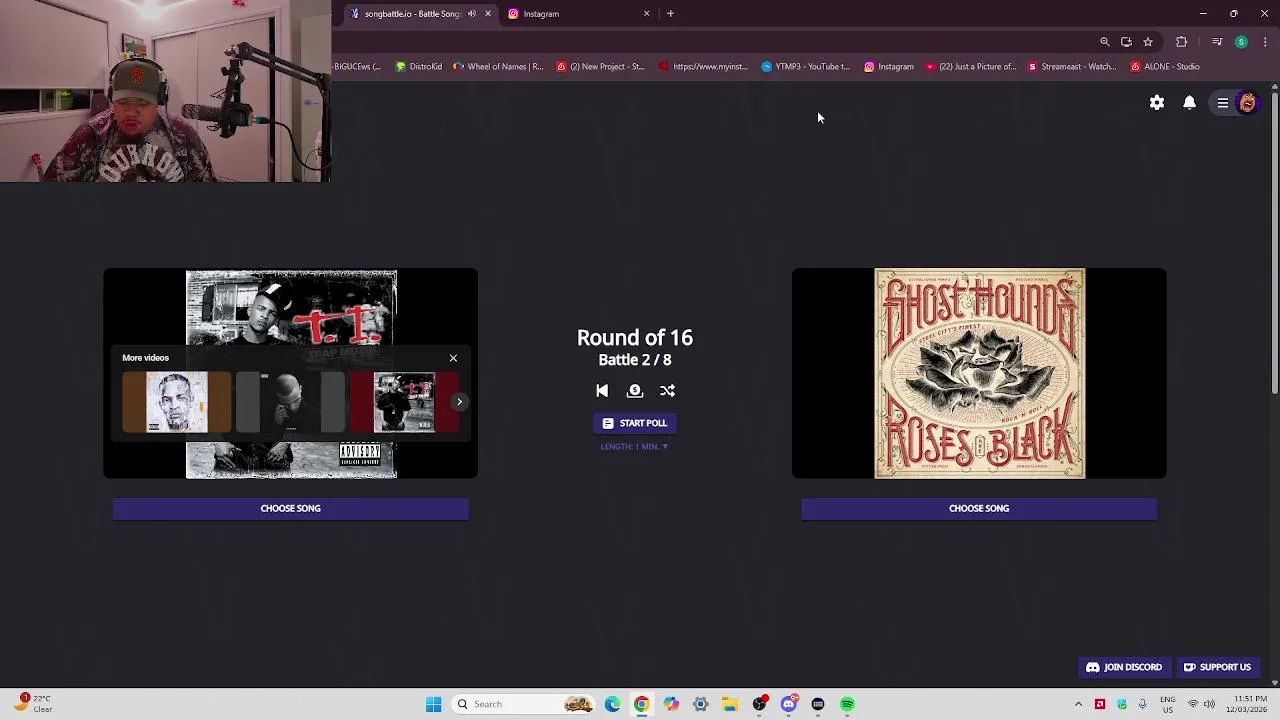Open the media controls icon in Chrome
Screen dimensions: 1280x720
point(1217,42)
